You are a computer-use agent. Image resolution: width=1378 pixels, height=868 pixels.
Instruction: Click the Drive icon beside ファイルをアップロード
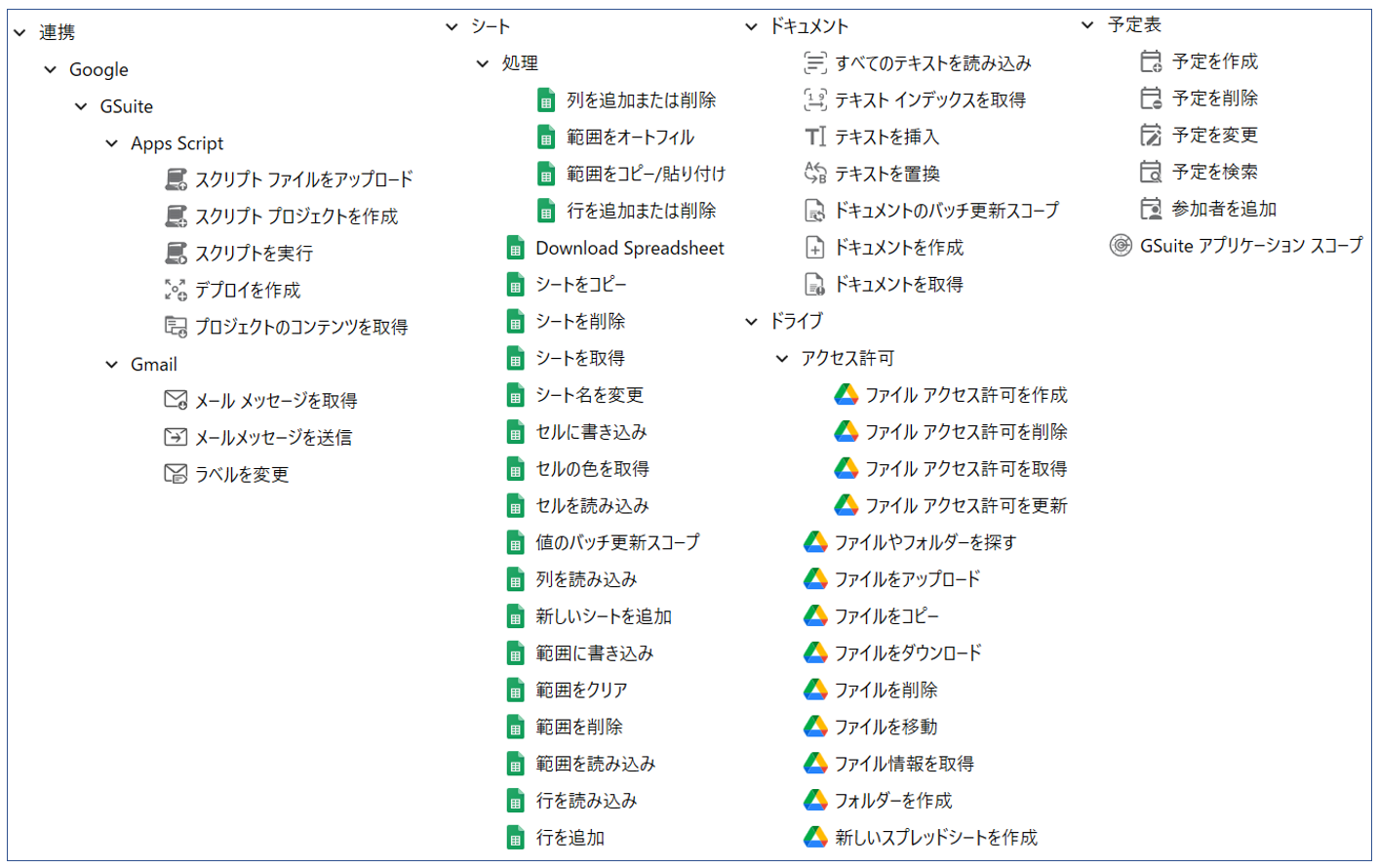tap(815, 579)
